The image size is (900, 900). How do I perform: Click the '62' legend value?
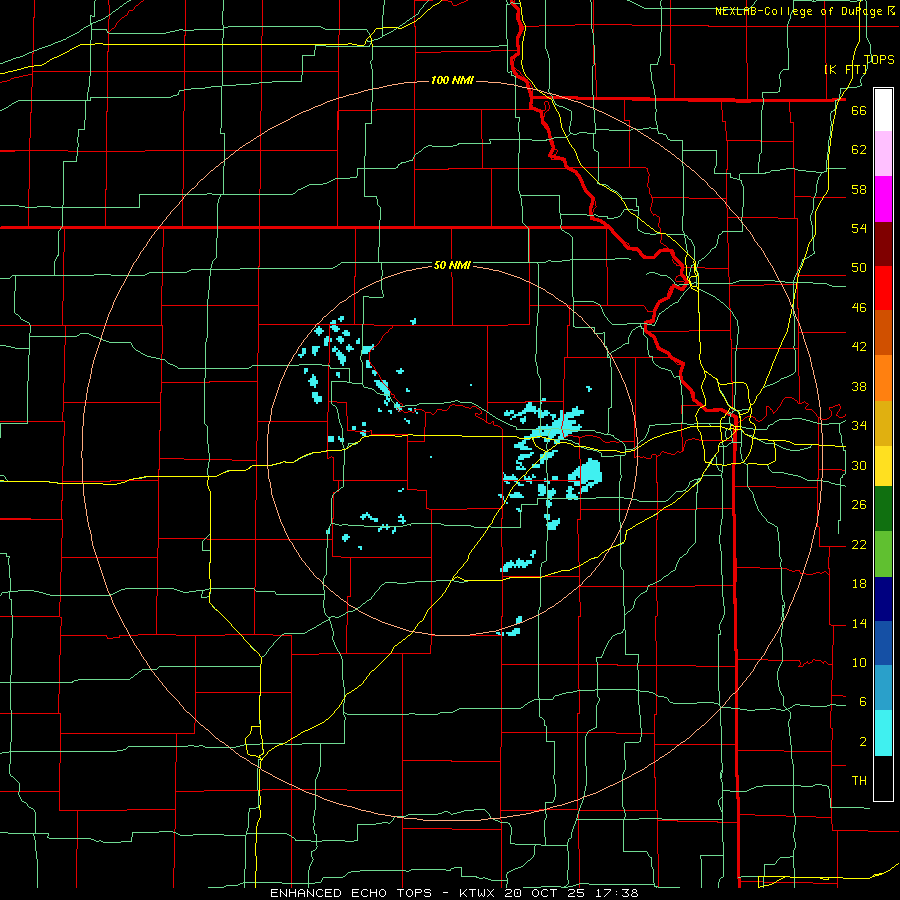pos(859,150)
